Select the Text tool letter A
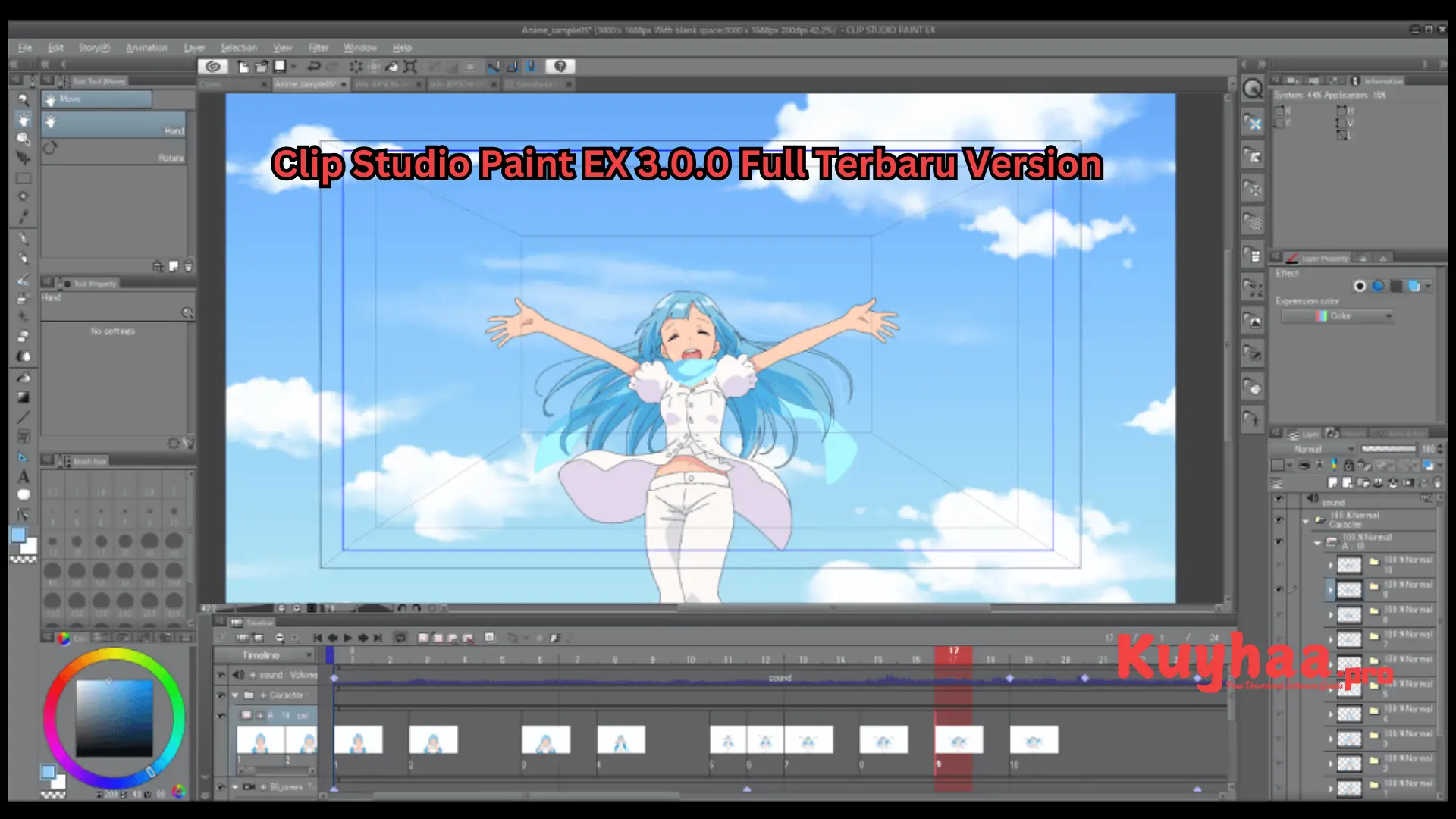The height and width of the screenshot is (819, 1456). tap(24, 476)
